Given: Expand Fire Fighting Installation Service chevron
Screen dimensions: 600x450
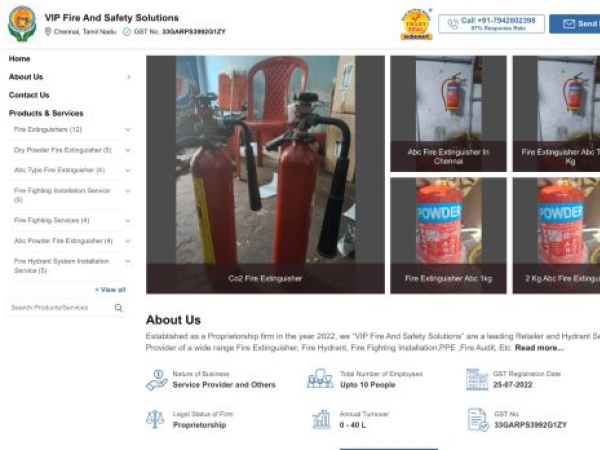Looking at the screenshot, I should click(x=128, y=191).
